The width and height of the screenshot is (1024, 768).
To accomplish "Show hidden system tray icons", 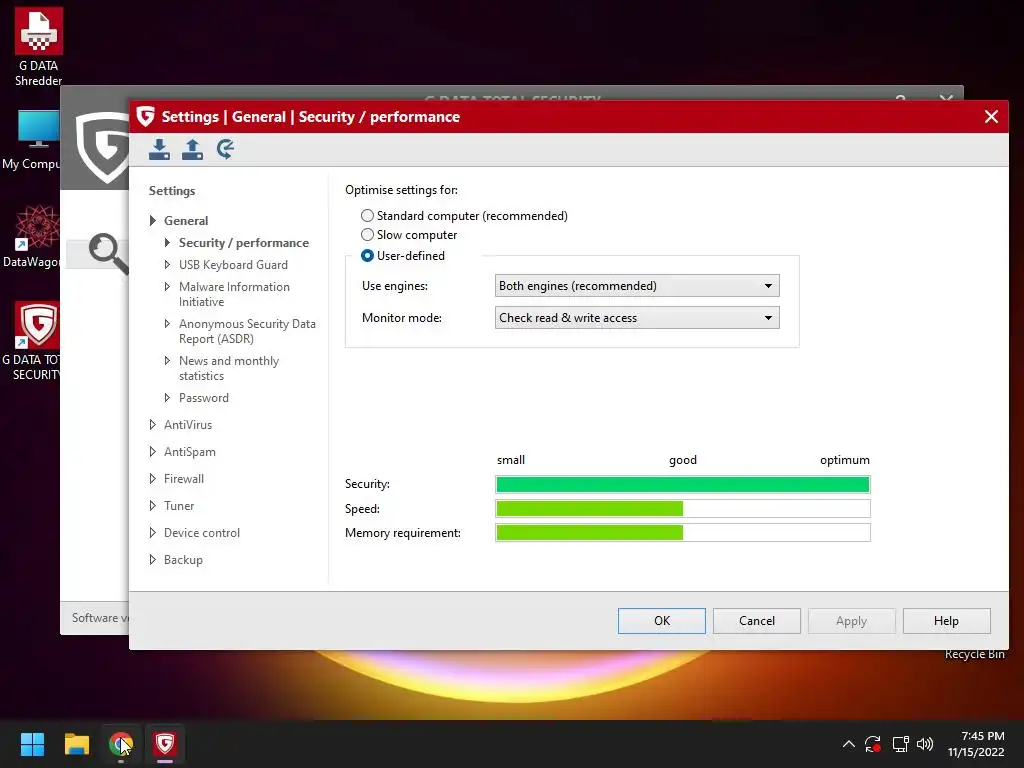I will tap(848, 744).
